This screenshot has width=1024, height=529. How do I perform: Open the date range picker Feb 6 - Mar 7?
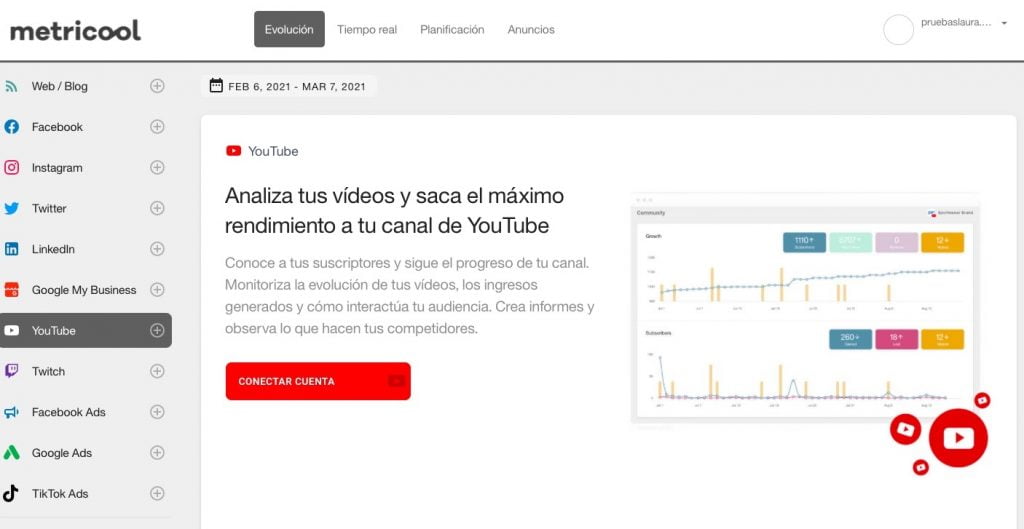coord(289,86)
